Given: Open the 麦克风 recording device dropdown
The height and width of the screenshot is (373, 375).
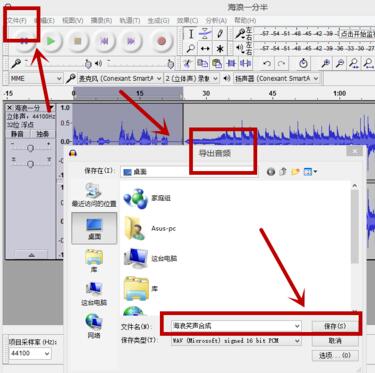Looking at the screenshot, I should pyautogui.click(x=120, y=79).
